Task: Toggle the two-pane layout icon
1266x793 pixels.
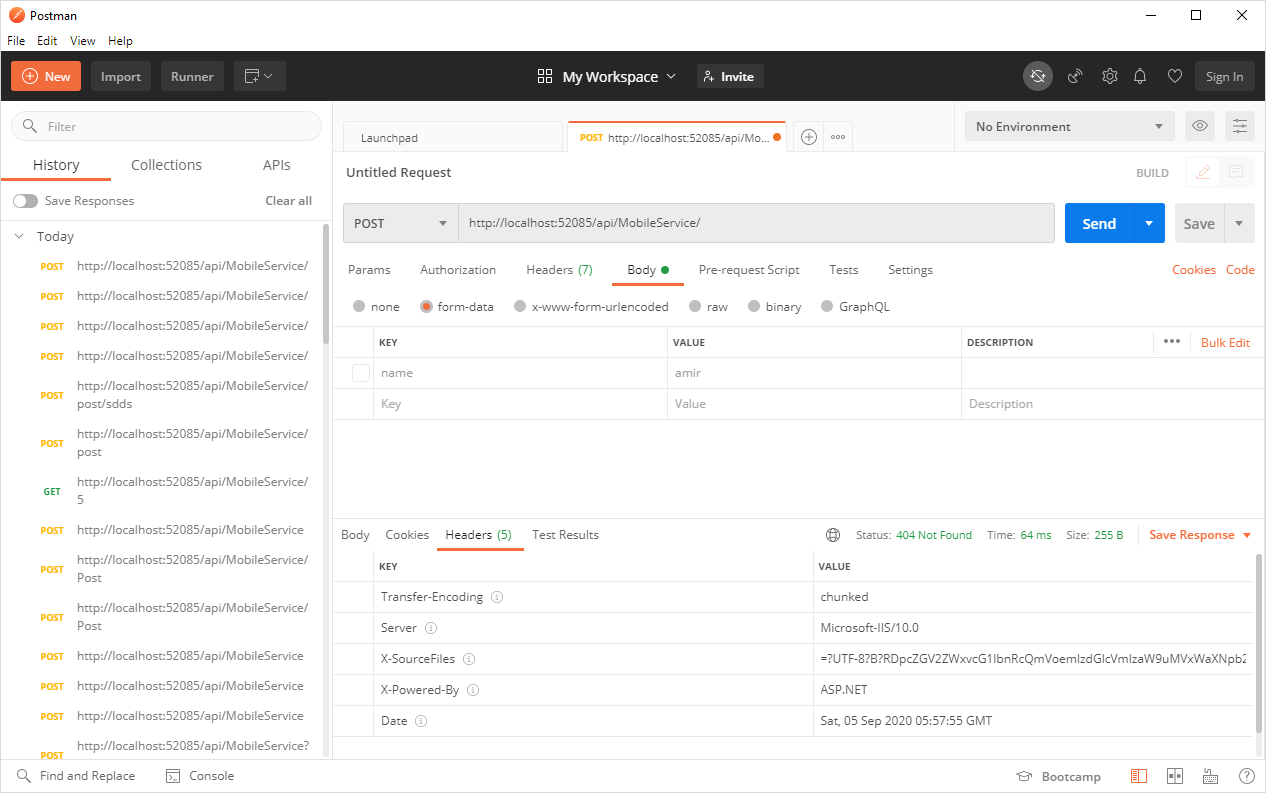Action: pos(1175,775)
